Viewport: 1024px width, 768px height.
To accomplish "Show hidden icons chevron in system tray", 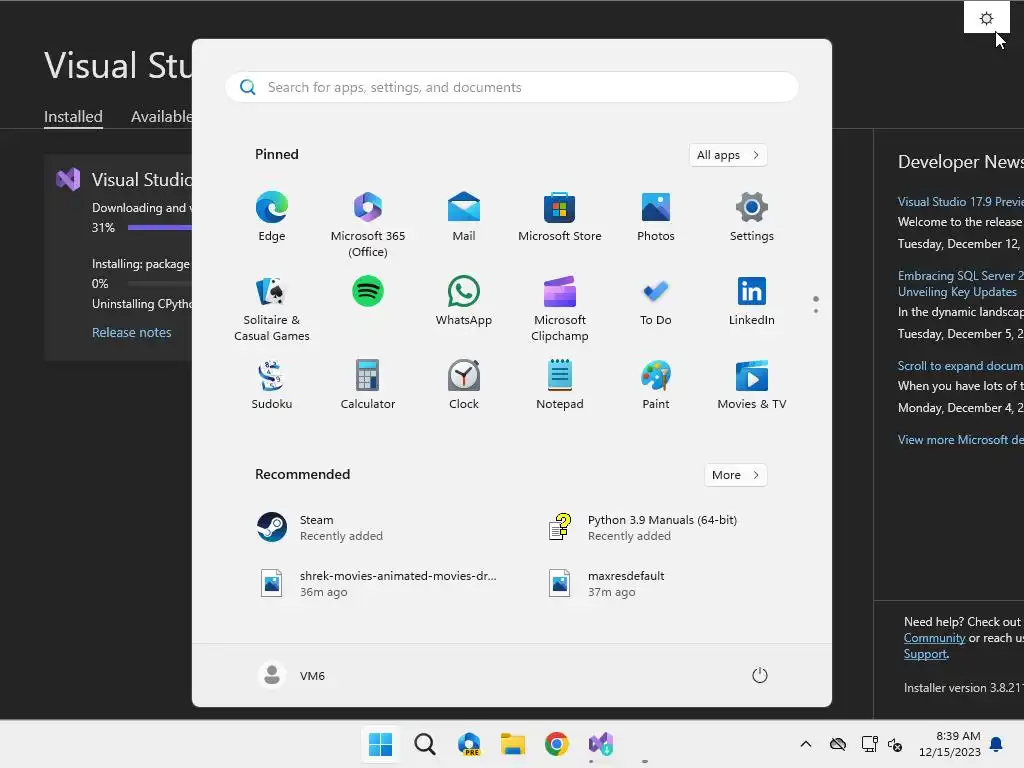I will click(806, 744).
